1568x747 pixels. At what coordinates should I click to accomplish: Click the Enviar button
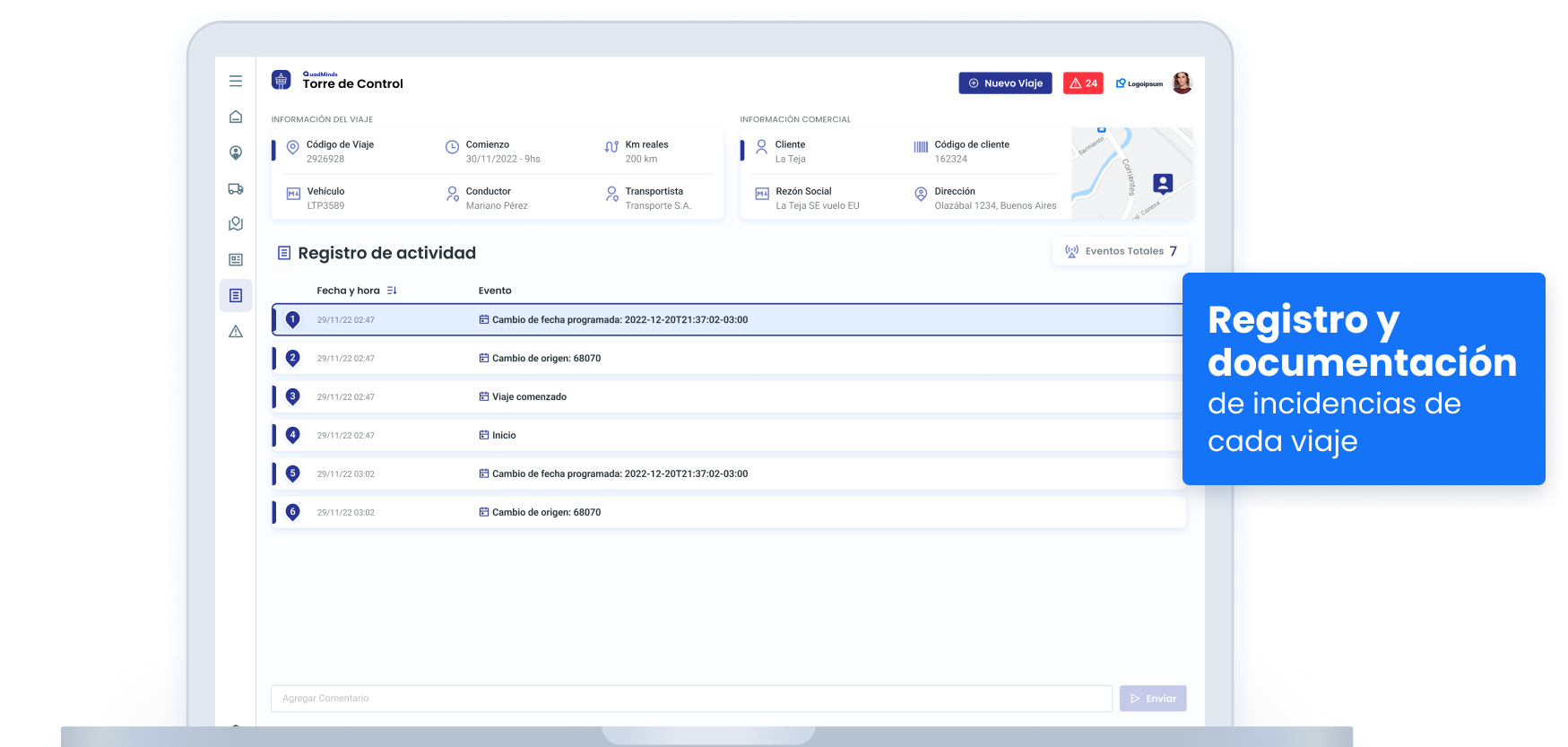click(x=1153, y=699)
